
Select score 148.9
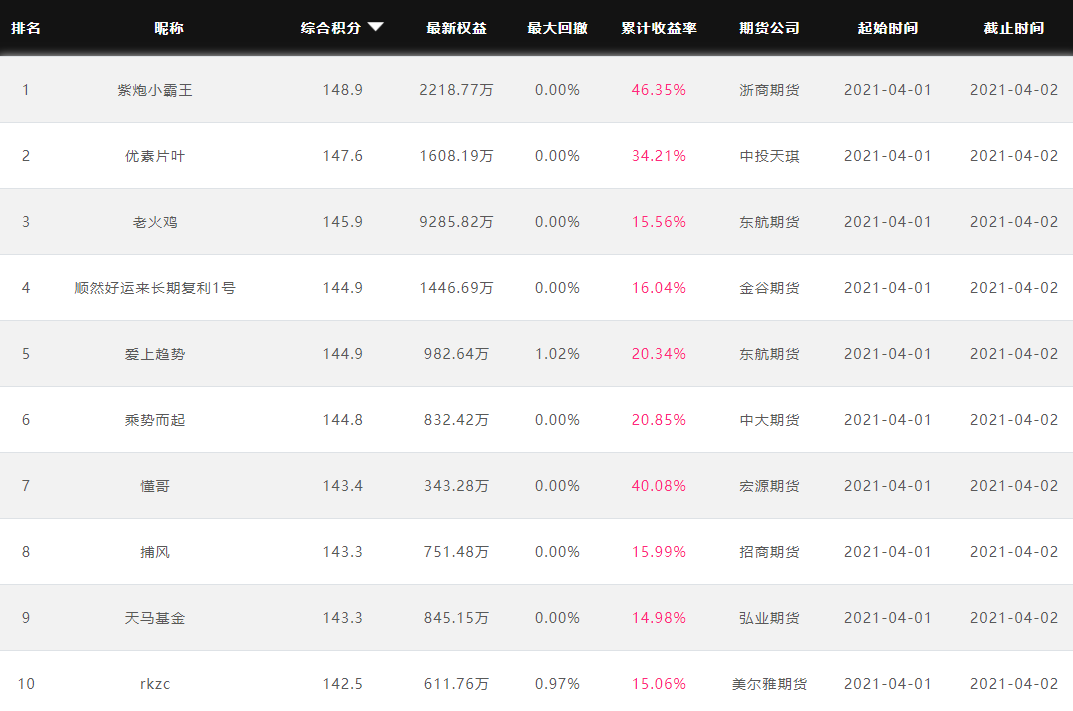pyautogui.click(x=343, y=90)
